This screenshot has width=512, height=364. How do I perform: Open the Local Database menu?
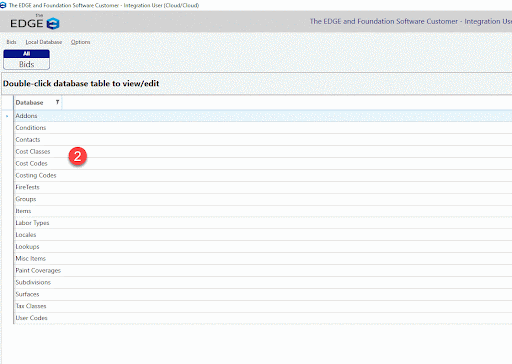44,42
